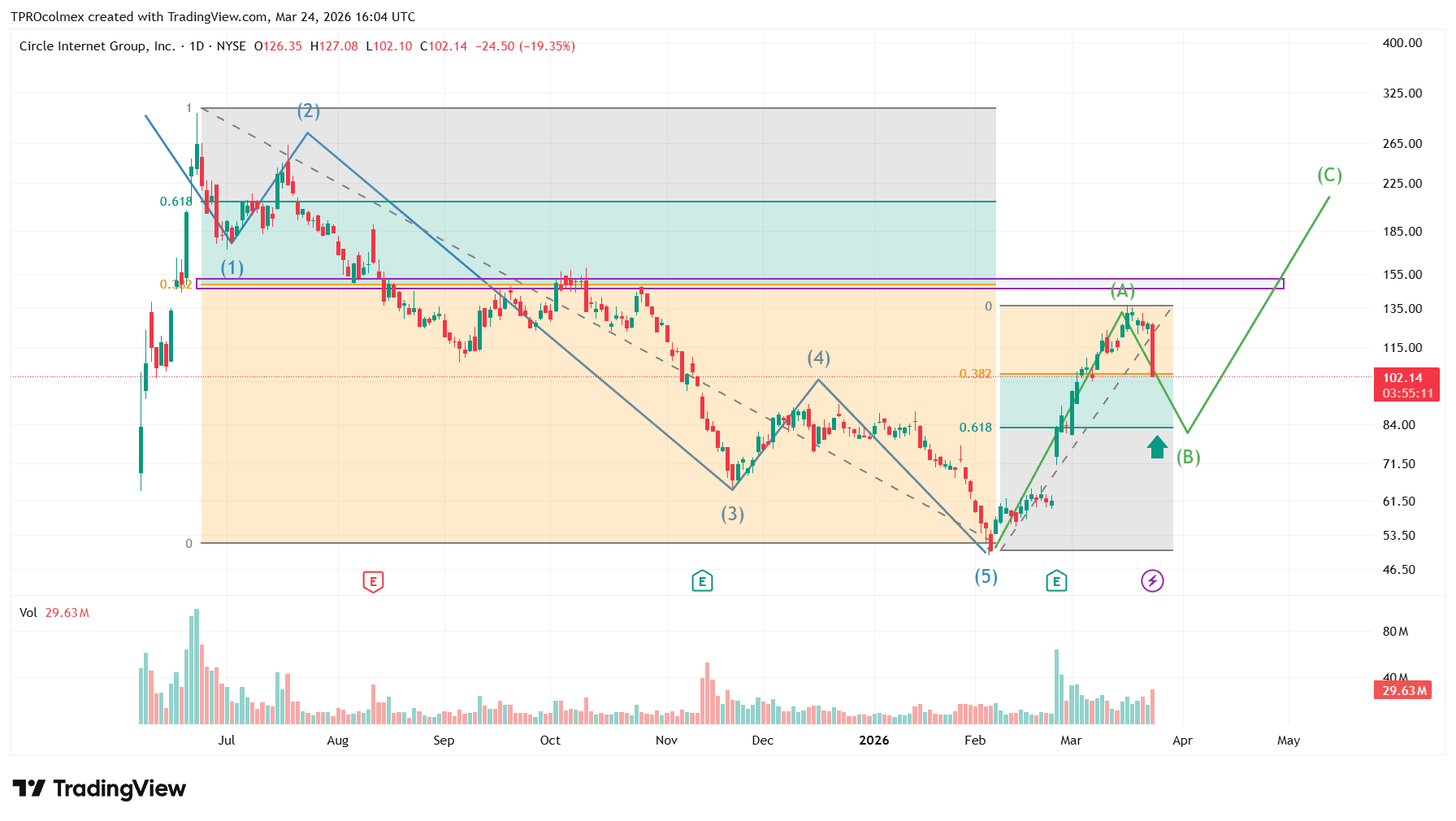Click the green earnings E marker near November

702,581
